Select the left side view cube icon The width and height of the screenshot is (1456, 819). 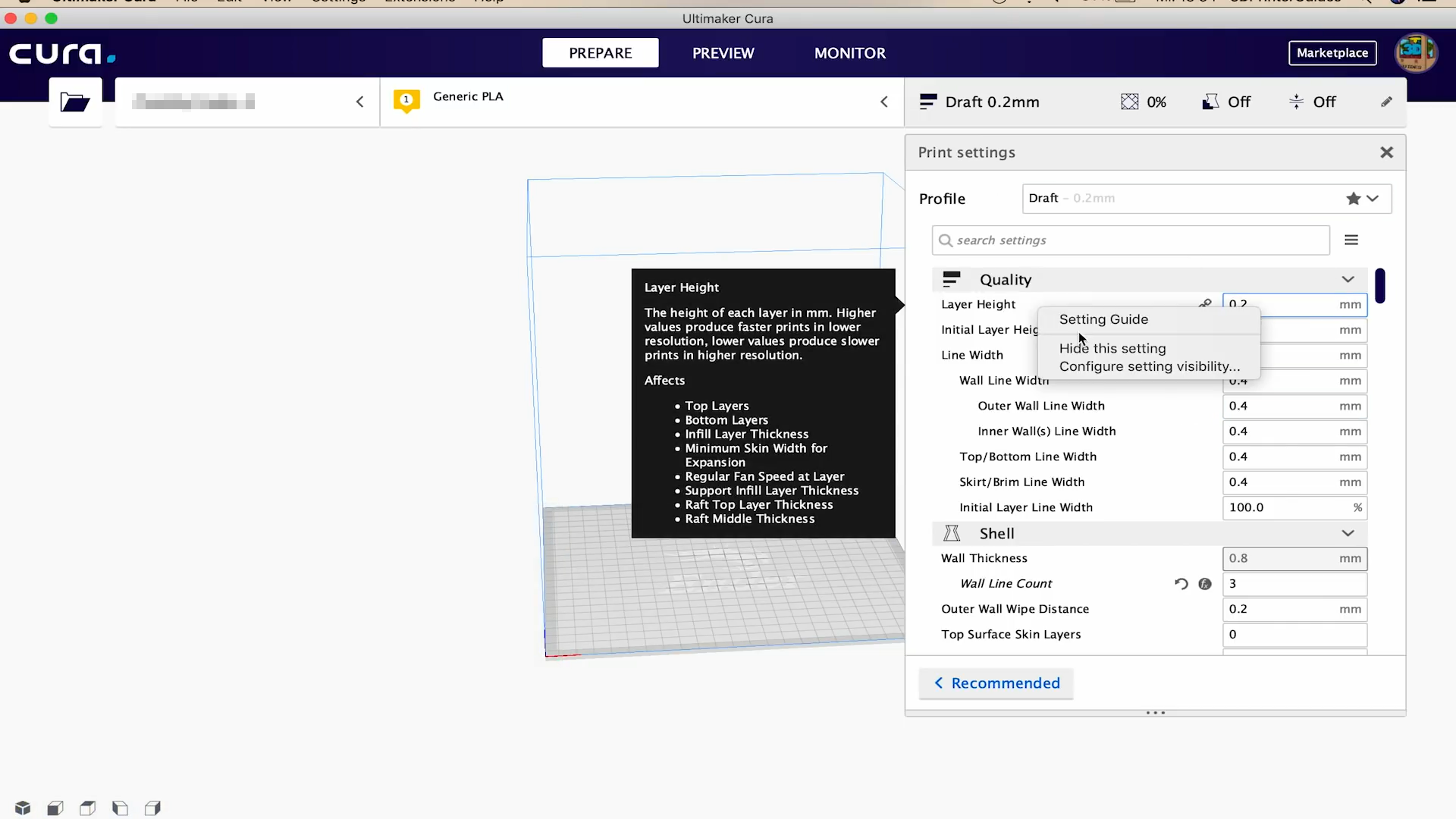tap(120, 808)
